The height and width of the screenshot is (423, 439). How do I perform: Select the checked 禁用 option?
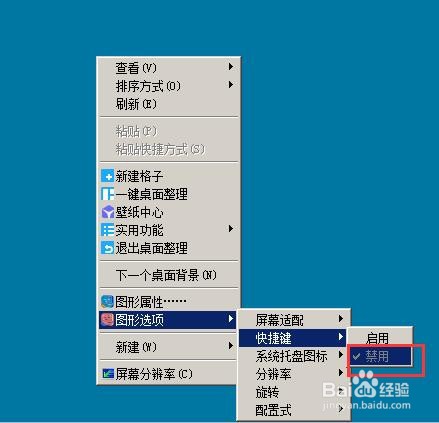[x=381, y=356]
